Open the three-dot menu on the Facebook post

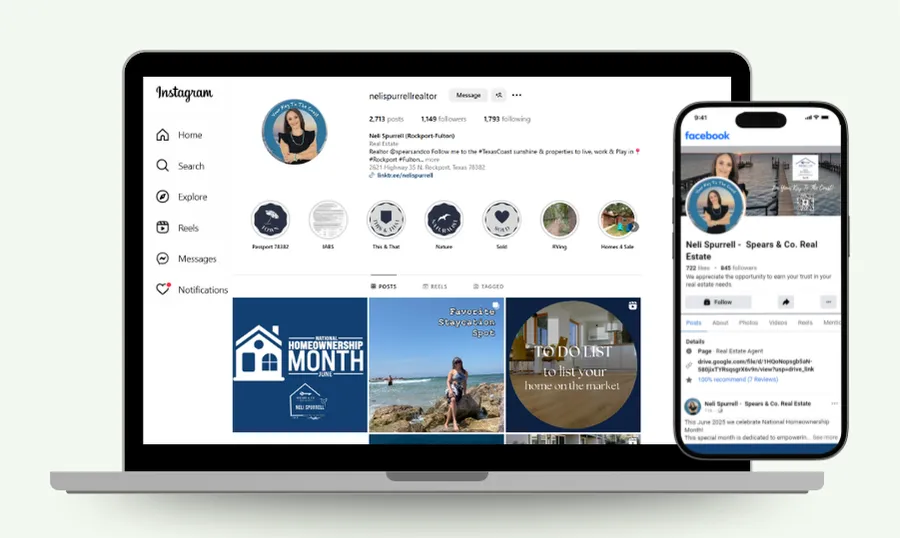(834, 404)
